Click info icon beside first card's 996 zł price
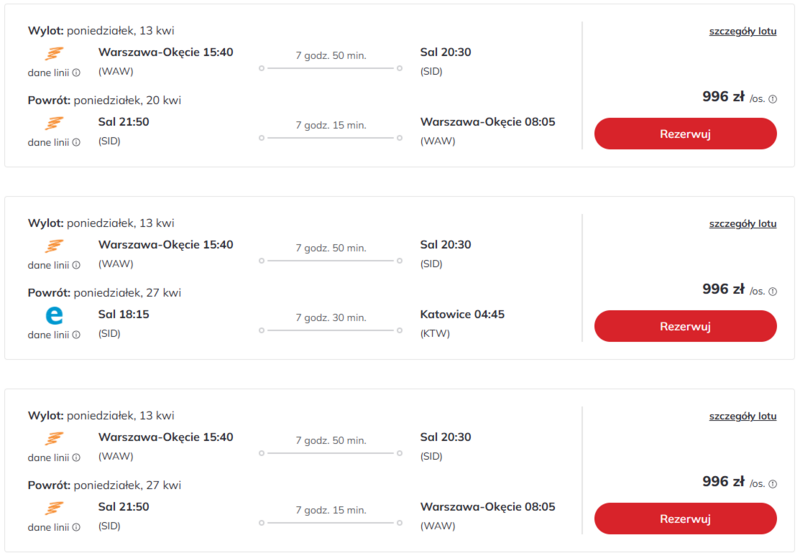The height and width of the screenshot is (553, 800). (773, 99)
